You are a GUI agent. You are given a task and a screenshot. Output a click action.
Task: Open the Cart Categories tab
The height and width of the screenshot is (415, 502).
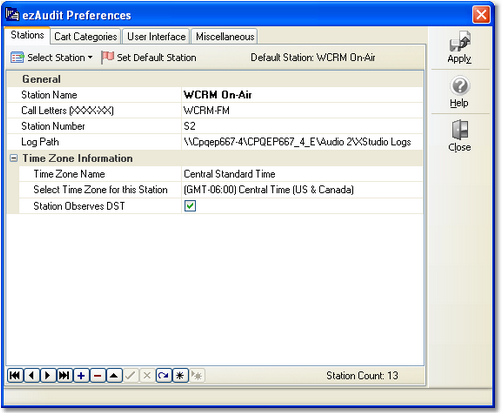coord(86,36)
